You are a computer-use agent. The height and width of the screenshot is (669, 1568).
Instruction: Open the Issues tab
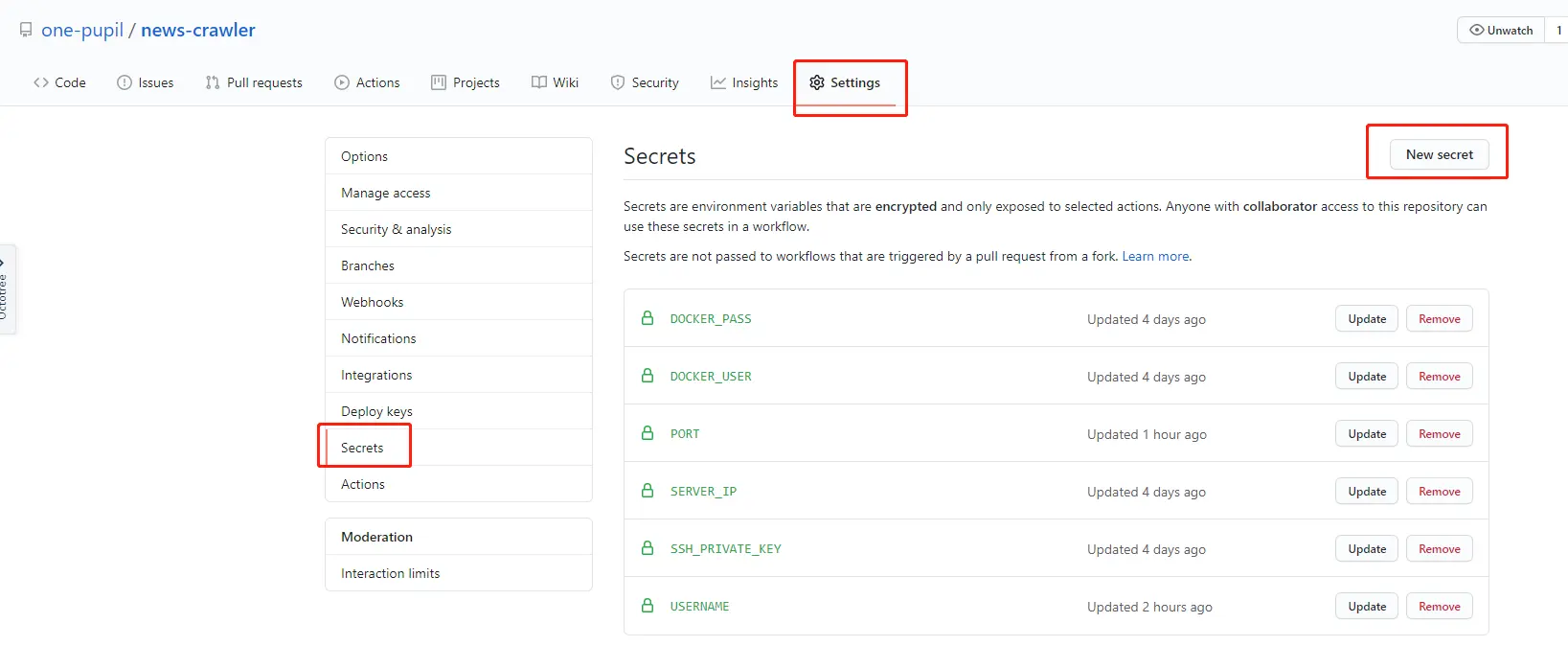(146, 82)
